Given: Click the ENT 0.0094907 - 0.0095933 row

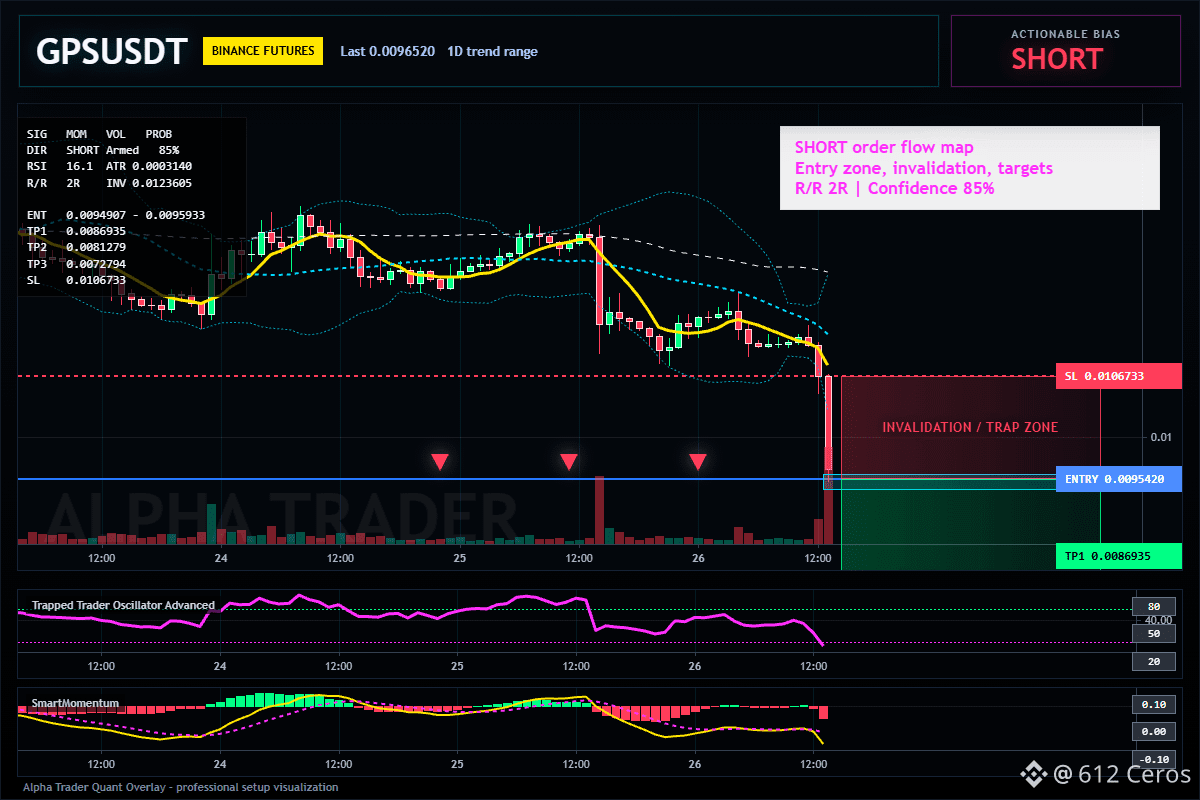Looking at the screenshot, I should tap(118, 215).
